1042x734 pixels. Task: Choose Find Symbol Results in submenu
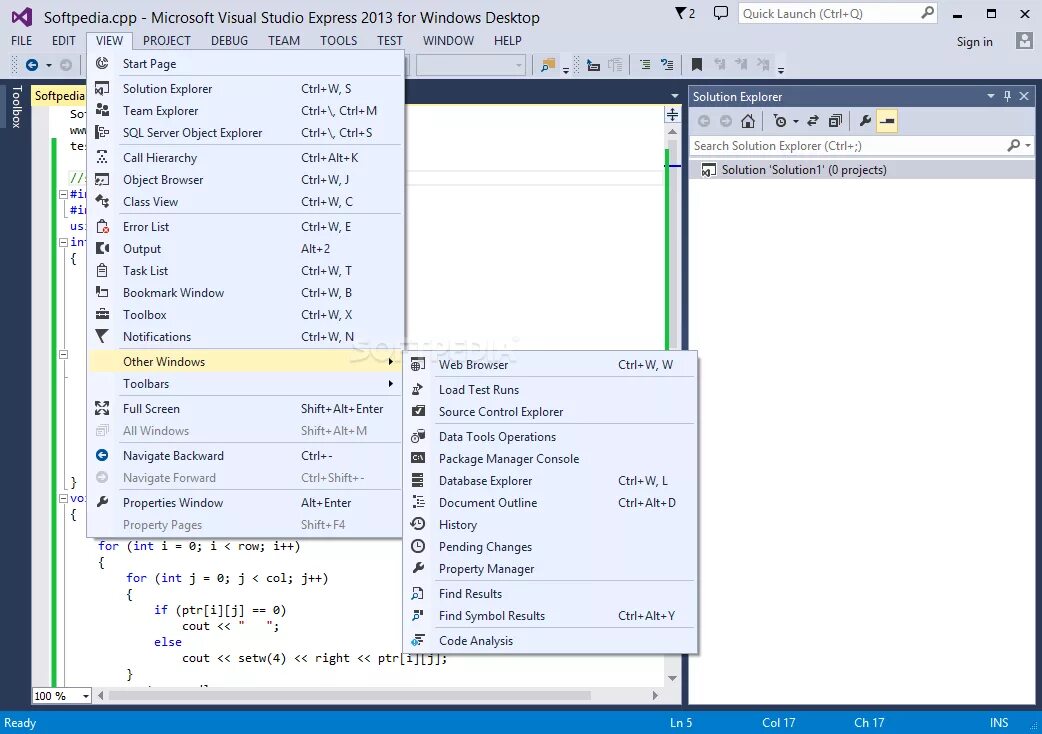coord(551,616)
